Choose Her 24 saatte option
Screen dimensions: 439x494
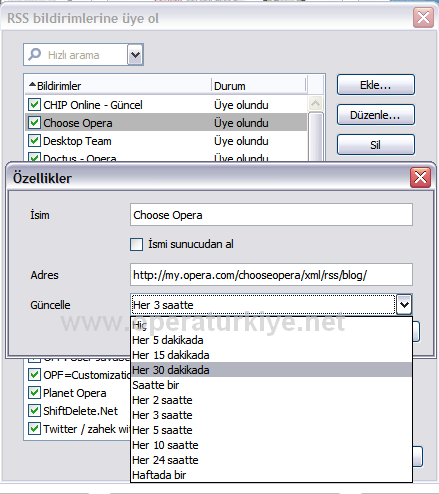click(271, 460)
